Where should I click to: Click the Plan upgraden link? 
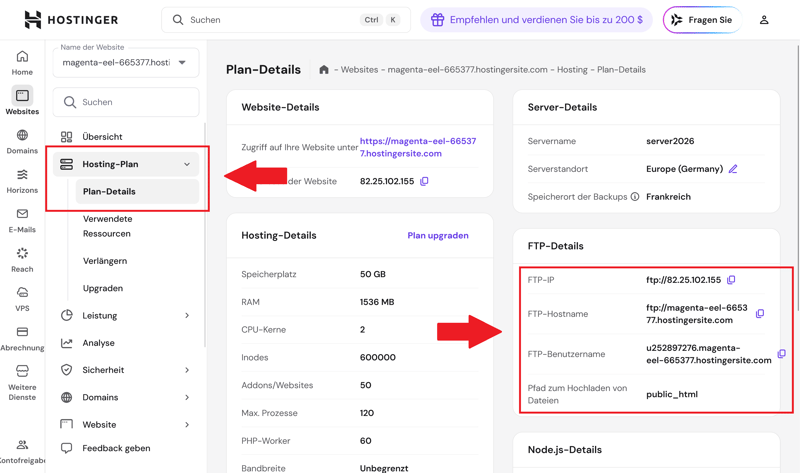pyautogui.click(x=437, y=236)
